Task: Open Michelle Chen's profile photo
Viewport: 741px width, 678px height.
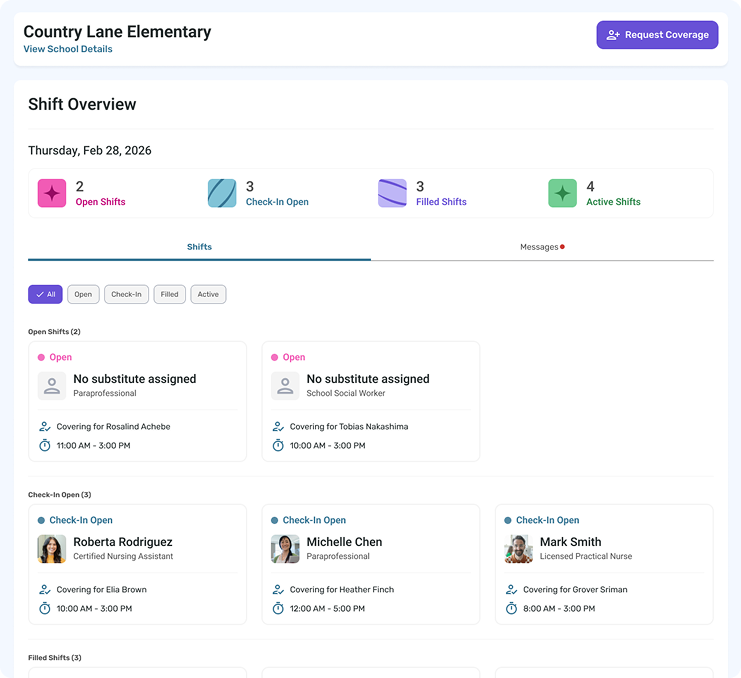Action: coord(285,549)
